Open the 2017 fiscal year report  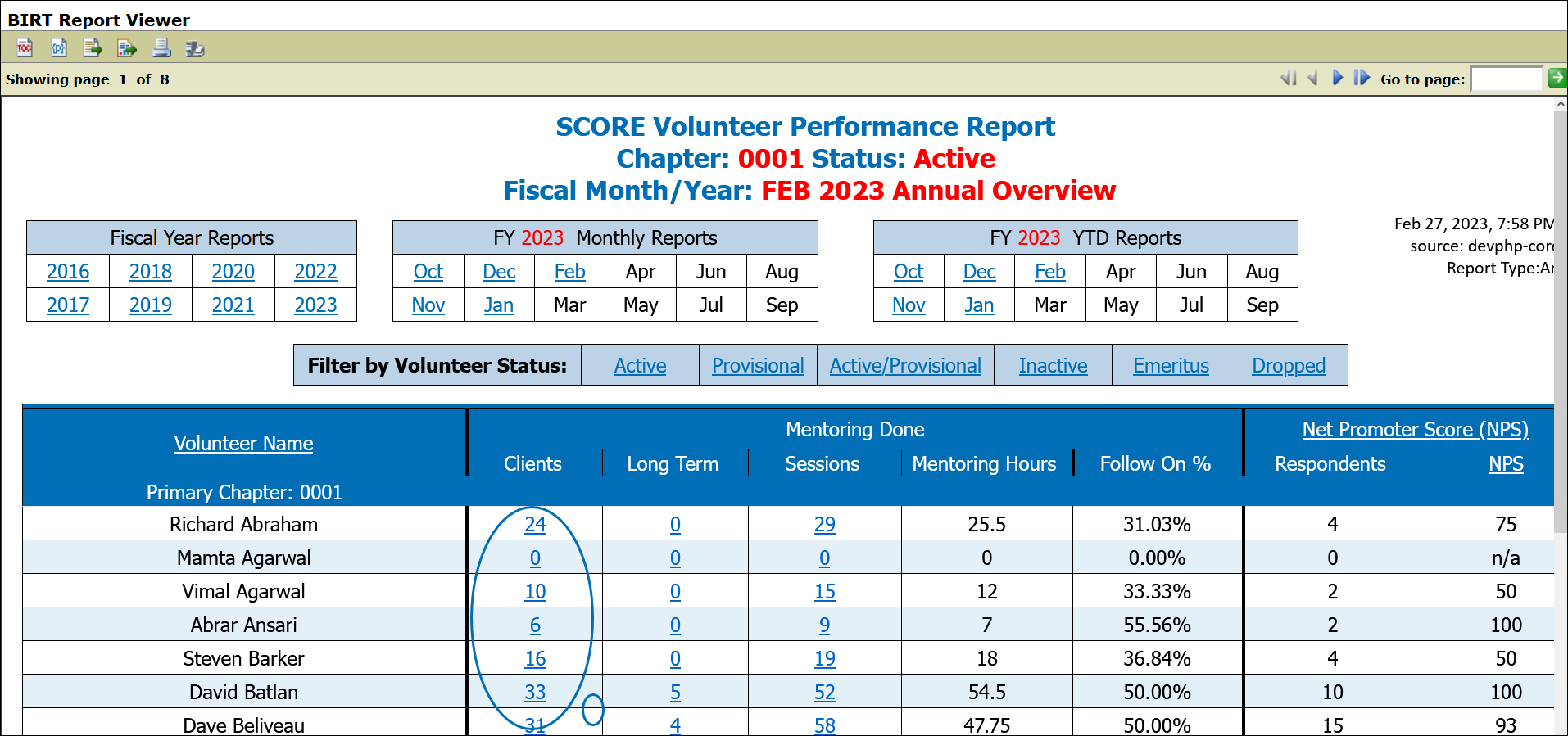click(x=68, y=305)
